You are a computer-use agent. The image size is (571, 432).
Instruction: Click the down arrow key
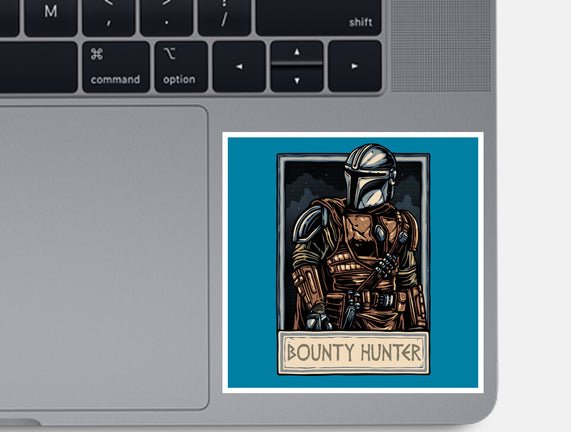[x=297, y=79]
